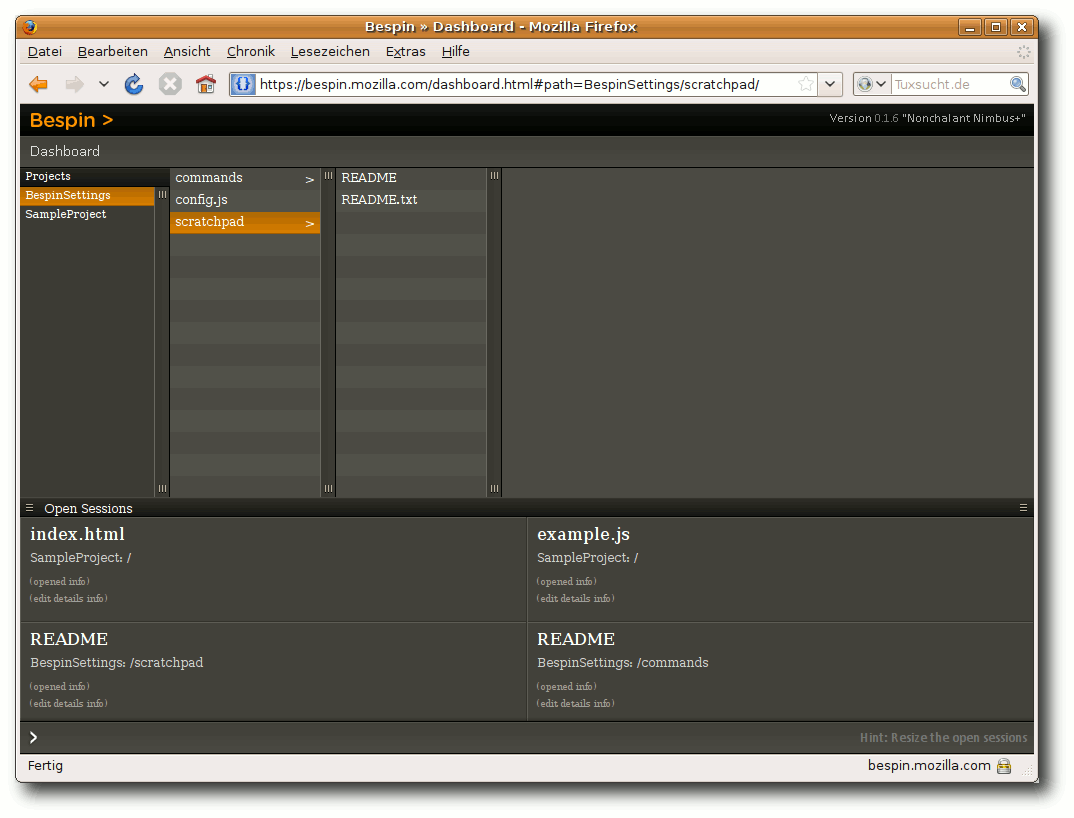Open README session in /commands
The height and width of the screenshot is (818, 1074).
(781, 671)
